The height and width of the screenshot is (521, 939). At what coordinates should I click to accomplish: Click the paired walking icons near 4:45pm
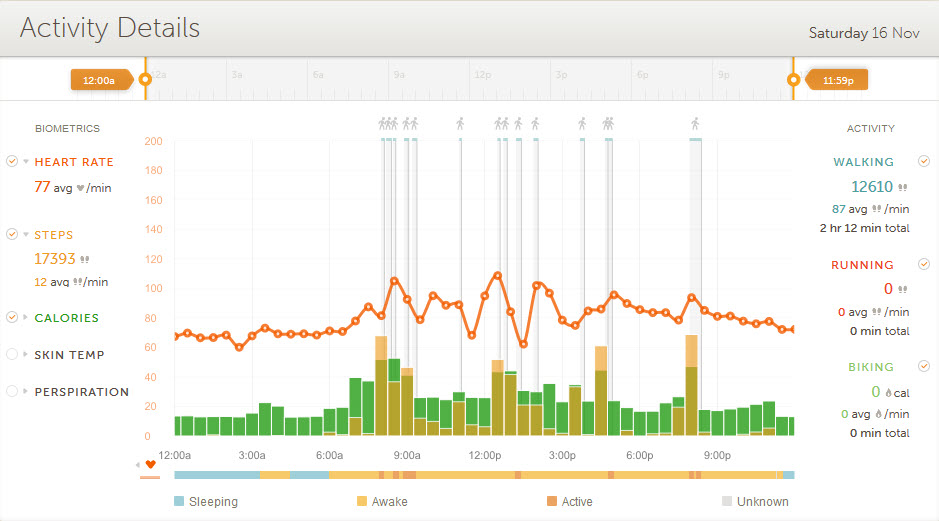(x=608, y=124)
